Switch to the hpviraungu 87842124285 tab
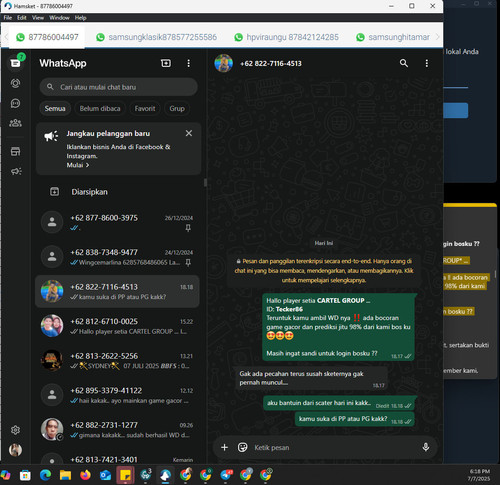 click(287, 37)
